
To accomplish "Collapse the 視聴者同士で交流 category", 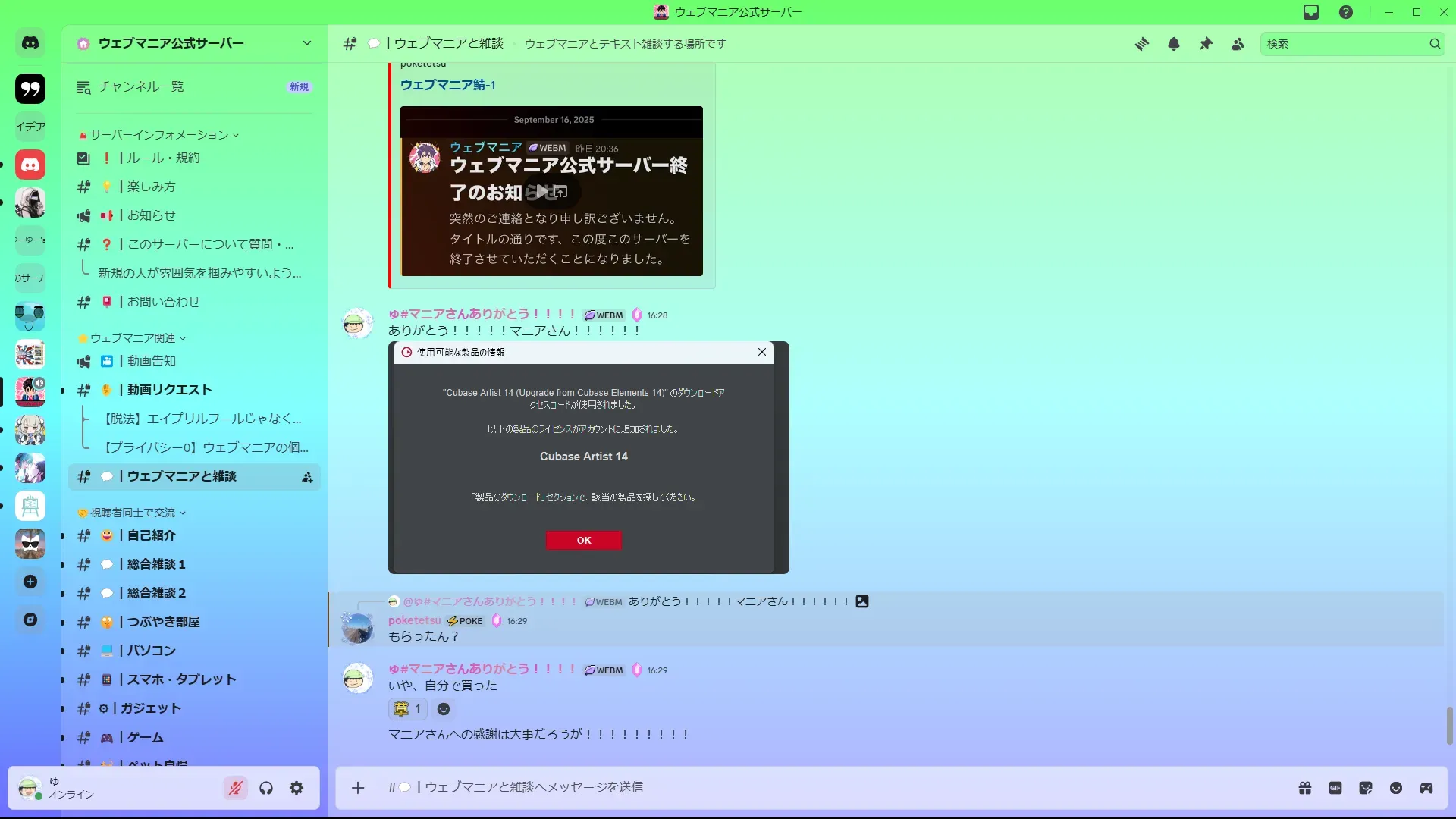I will click(133, 513).
